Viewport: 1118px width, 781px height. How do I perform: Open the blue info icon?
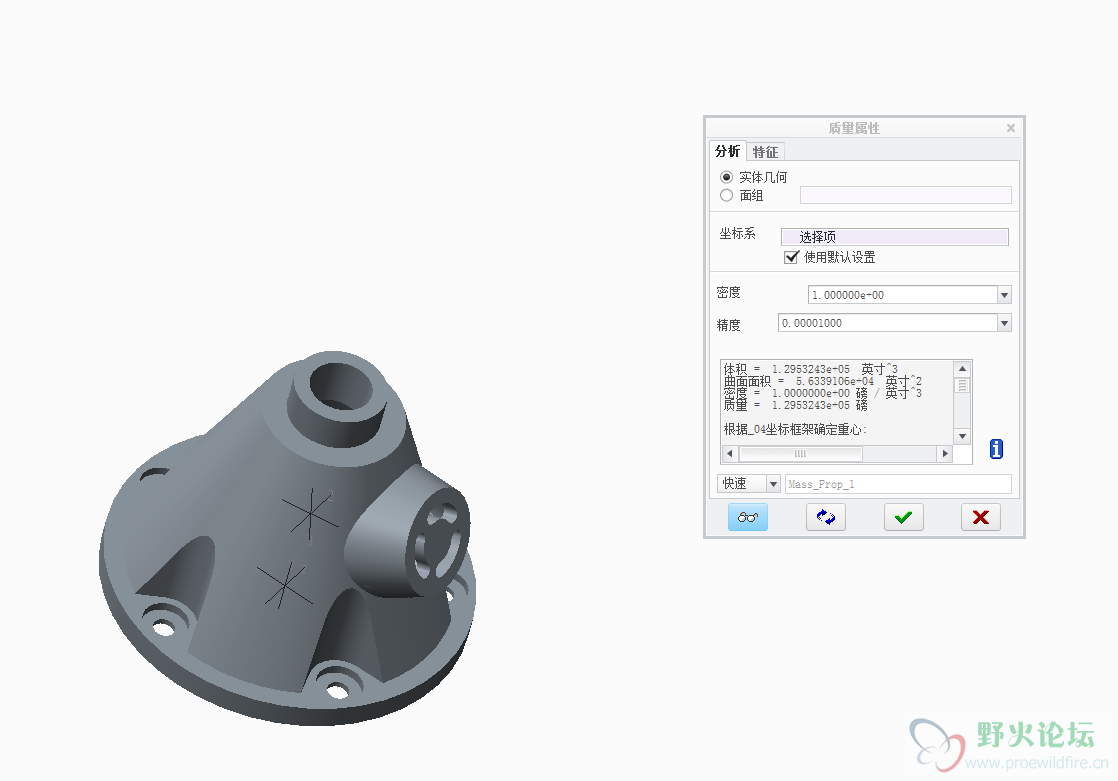point(996,449)
